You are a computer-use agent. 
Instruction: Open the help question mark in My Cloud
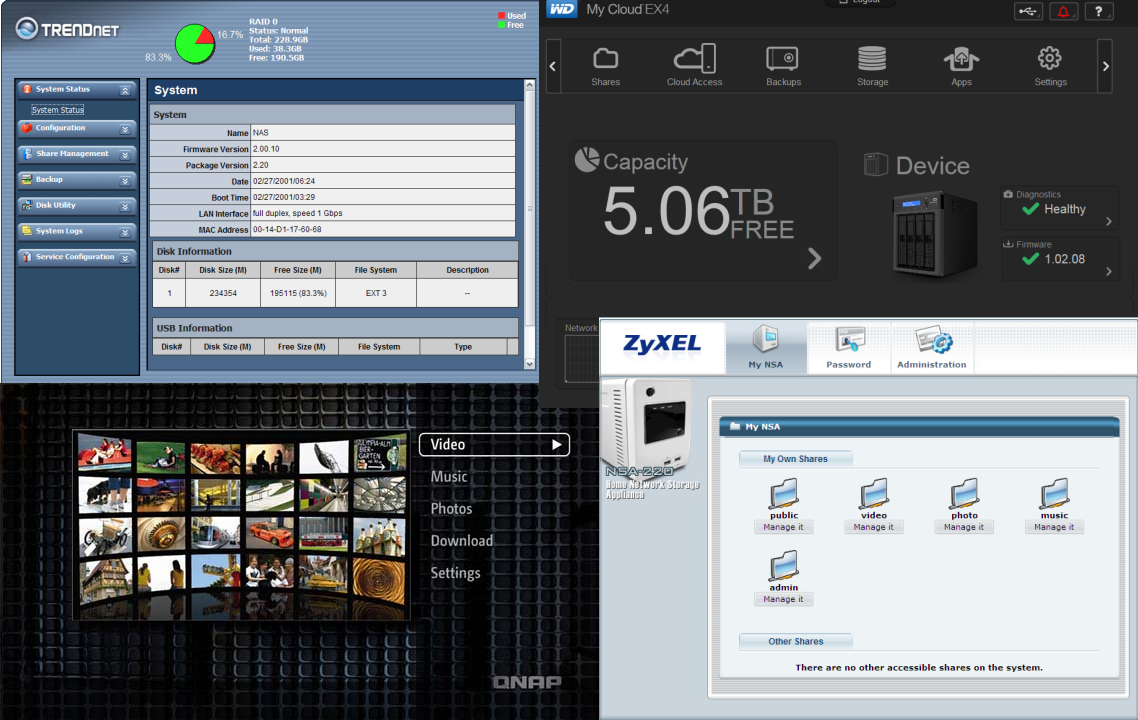(1099, 11)
